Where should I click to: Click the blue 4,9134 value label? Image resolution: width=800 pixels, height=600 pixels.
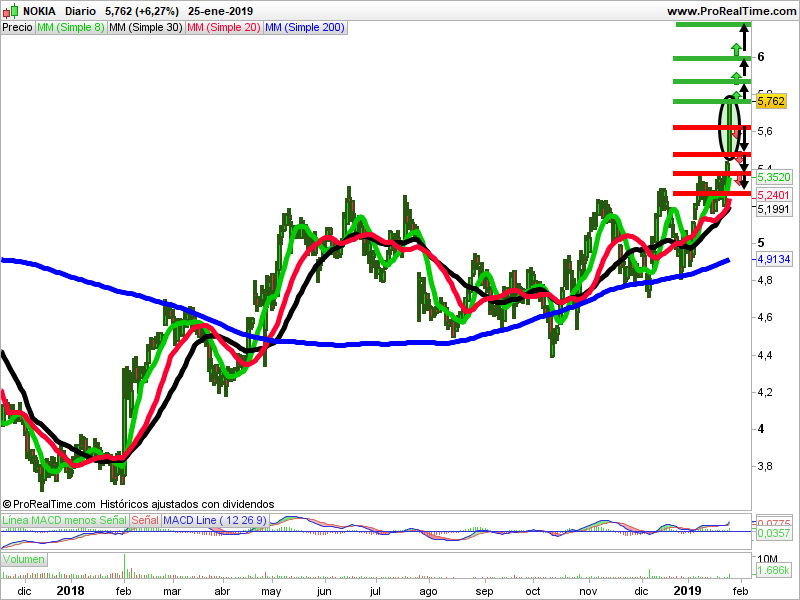[774, 259]
